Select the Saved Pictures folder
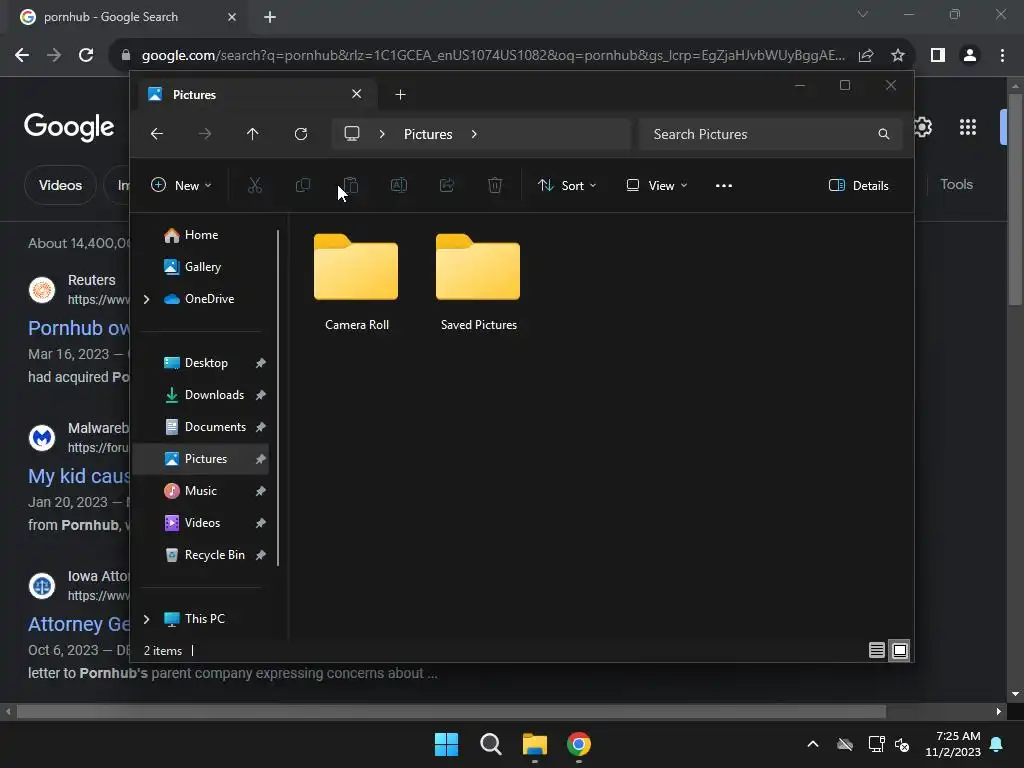 click(x=478, y=283)
